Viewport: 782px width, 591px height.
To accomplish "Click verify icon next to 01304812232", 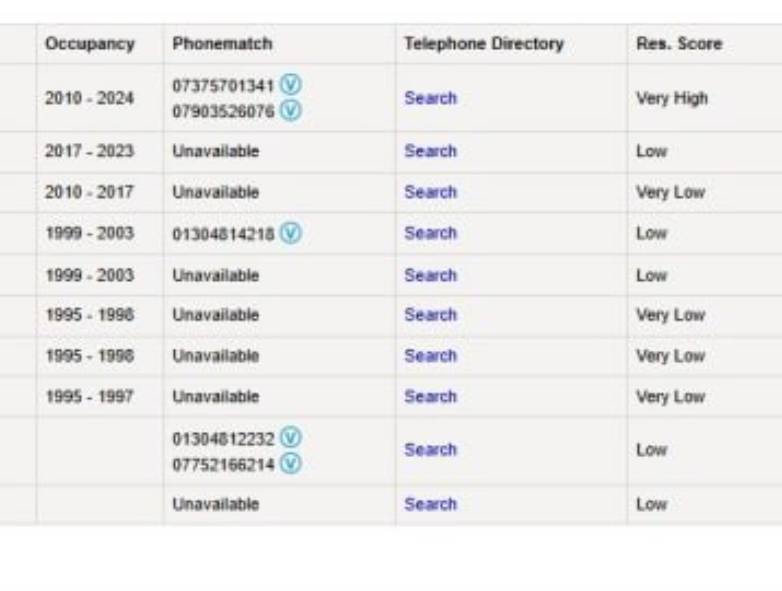I will 290,438.
